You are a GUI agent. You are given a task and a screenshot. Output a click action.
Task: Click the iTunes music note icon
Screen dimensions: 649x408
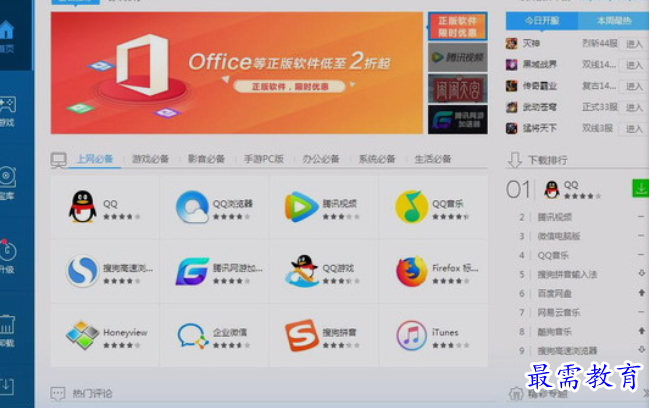(411, 335)
